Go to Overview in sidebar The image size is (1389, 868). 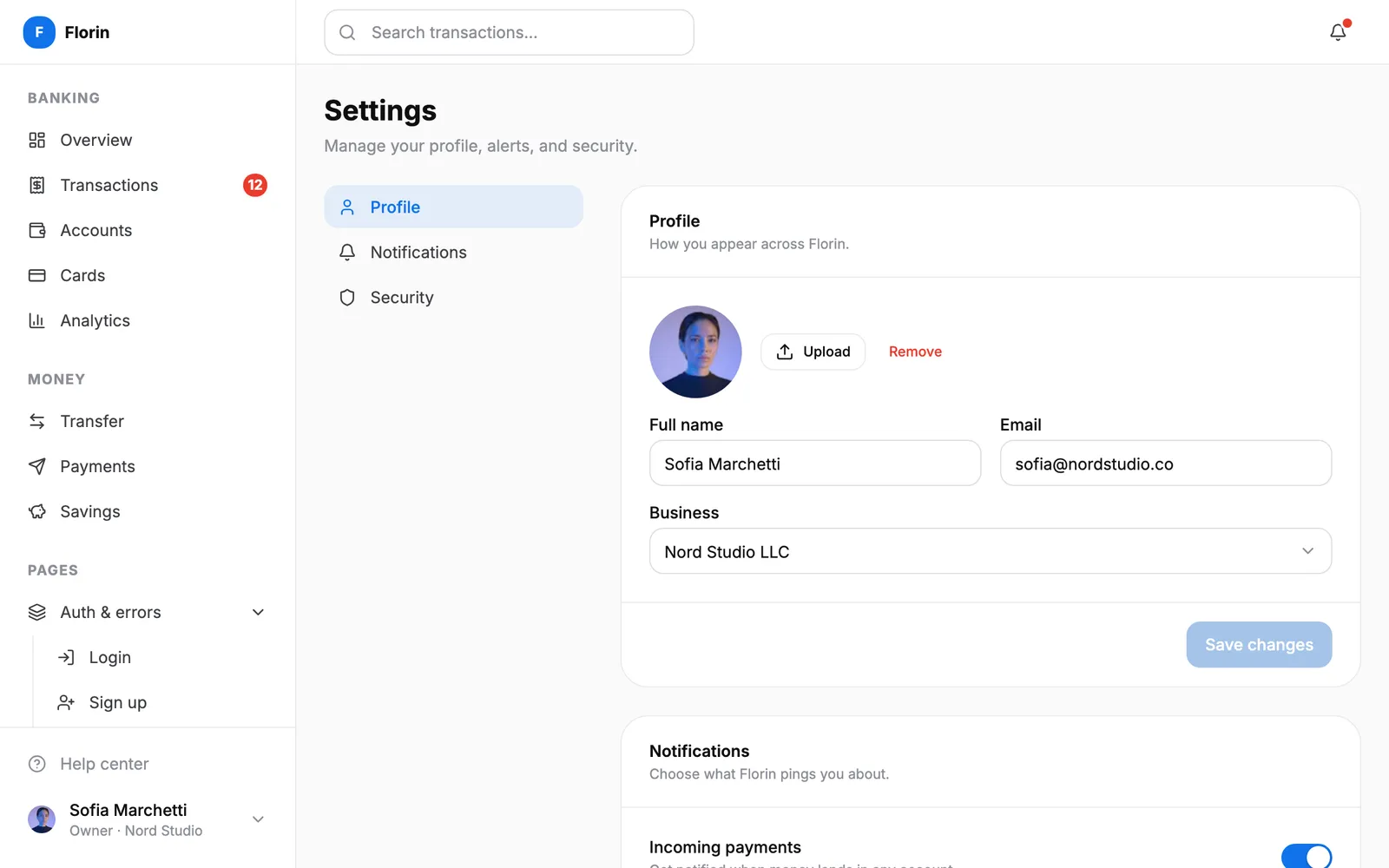coord(148,140)
